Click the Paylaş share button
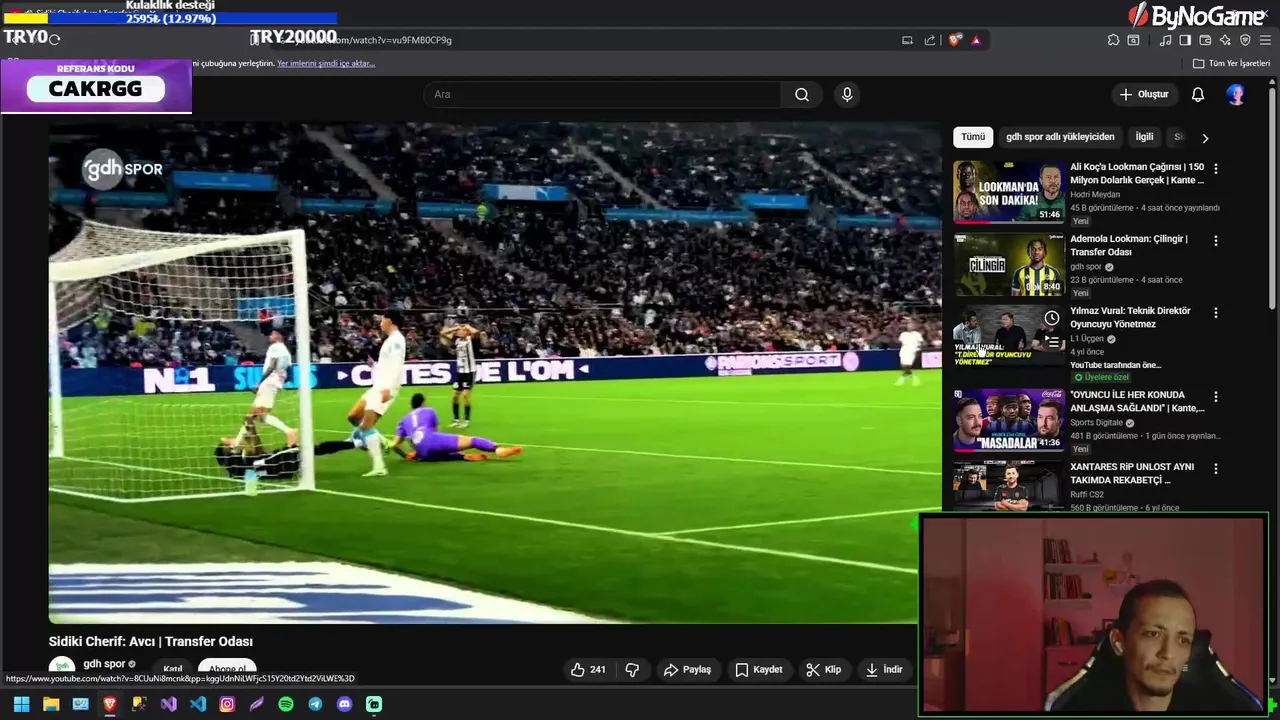This screenshot has height=720, width=1280. [x=687, y=670]
